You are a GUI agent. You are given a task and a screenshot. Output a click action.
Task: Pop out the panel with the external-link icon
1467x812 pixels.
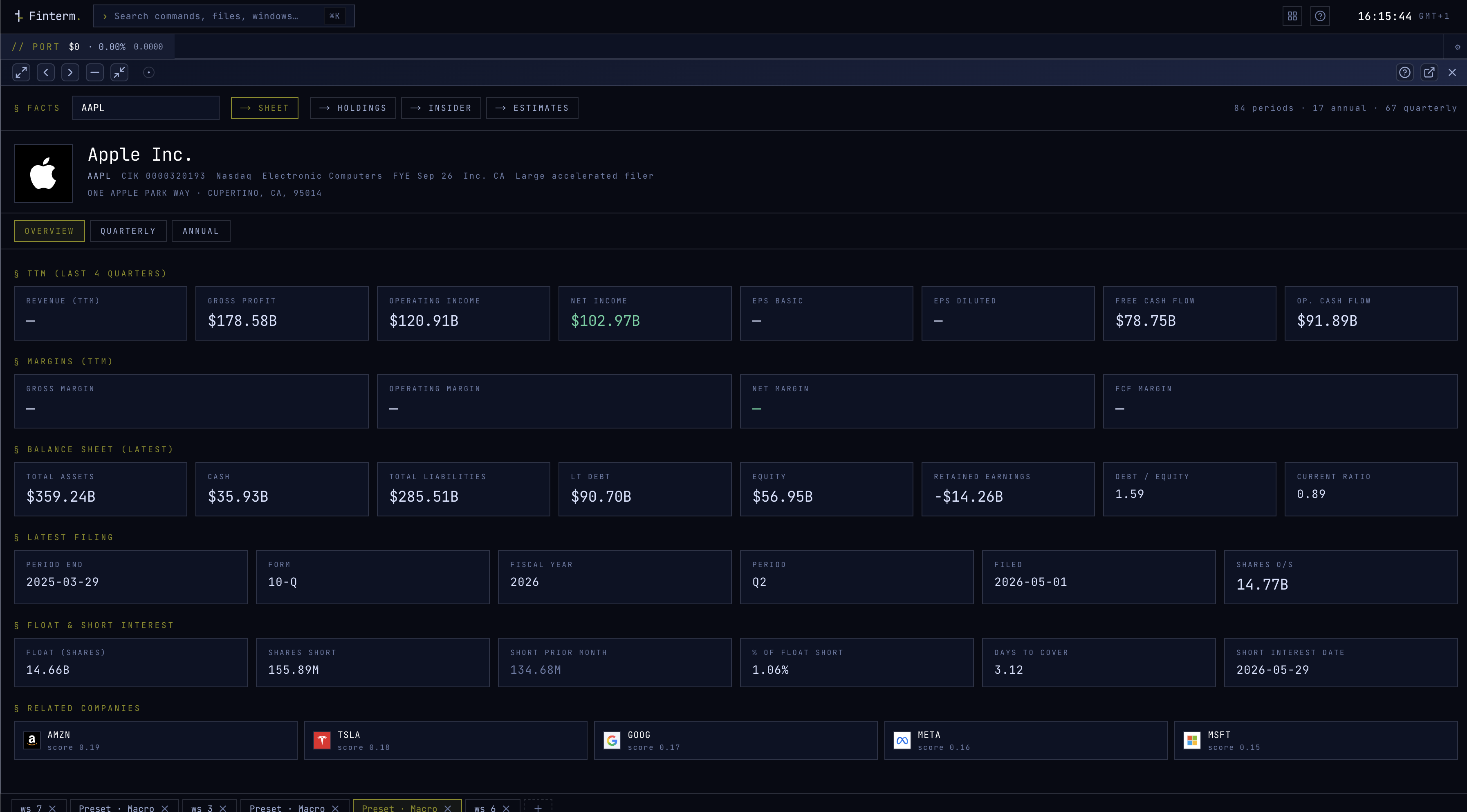[x=1429, y=72]
